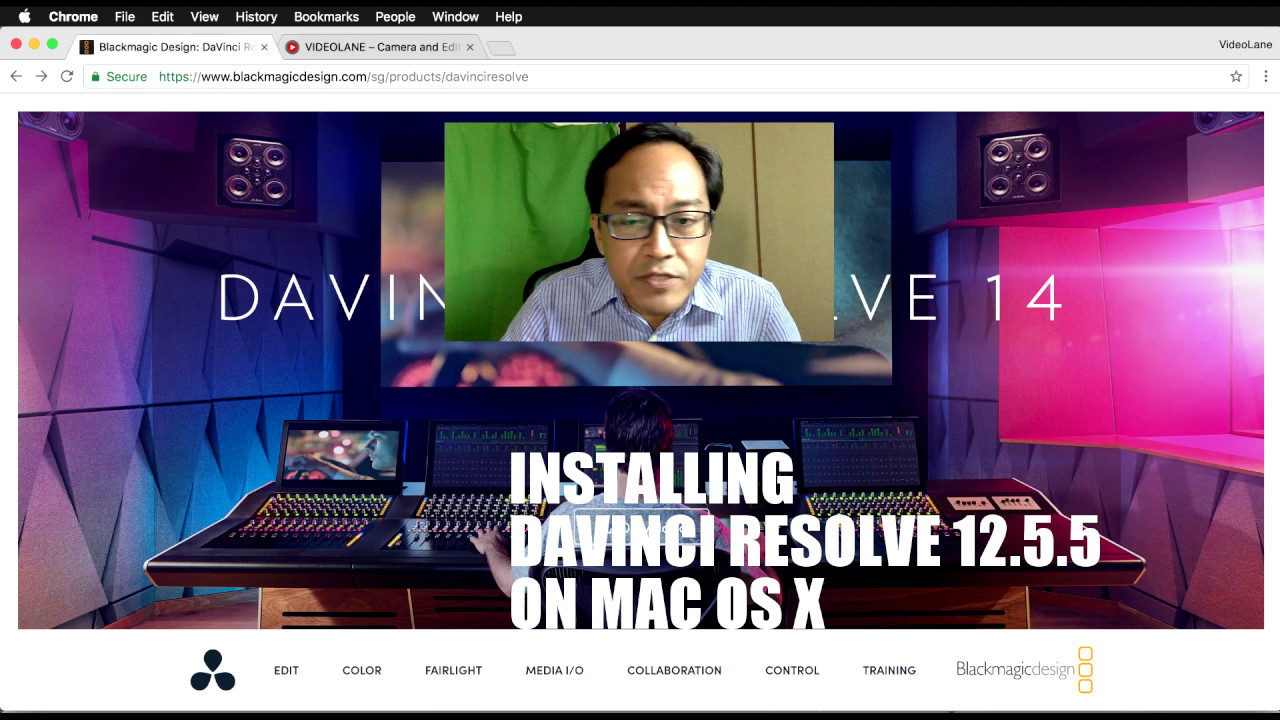The height and width of the screenshot is (720, 1280).
Task: Open the COLOR page link
Action: [x=362, y=671]
